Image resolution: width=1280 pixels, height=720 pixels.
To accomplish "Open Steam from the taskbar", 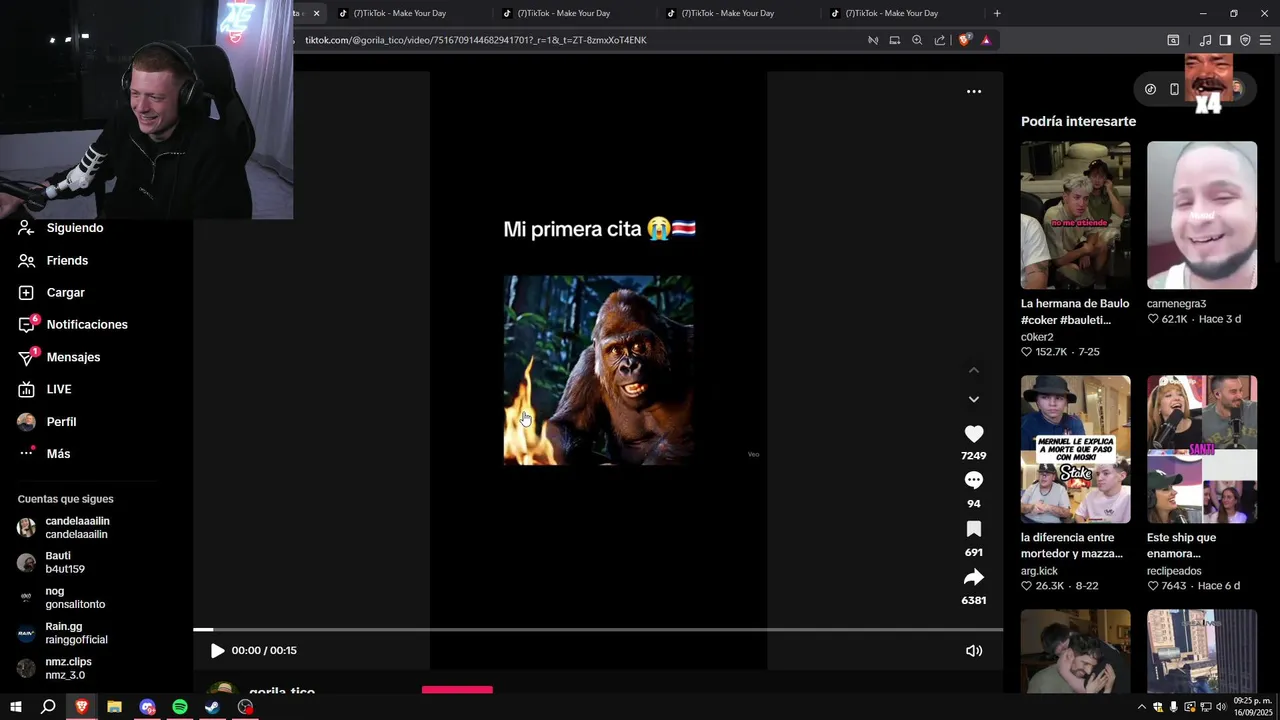I will click(213, 707).
